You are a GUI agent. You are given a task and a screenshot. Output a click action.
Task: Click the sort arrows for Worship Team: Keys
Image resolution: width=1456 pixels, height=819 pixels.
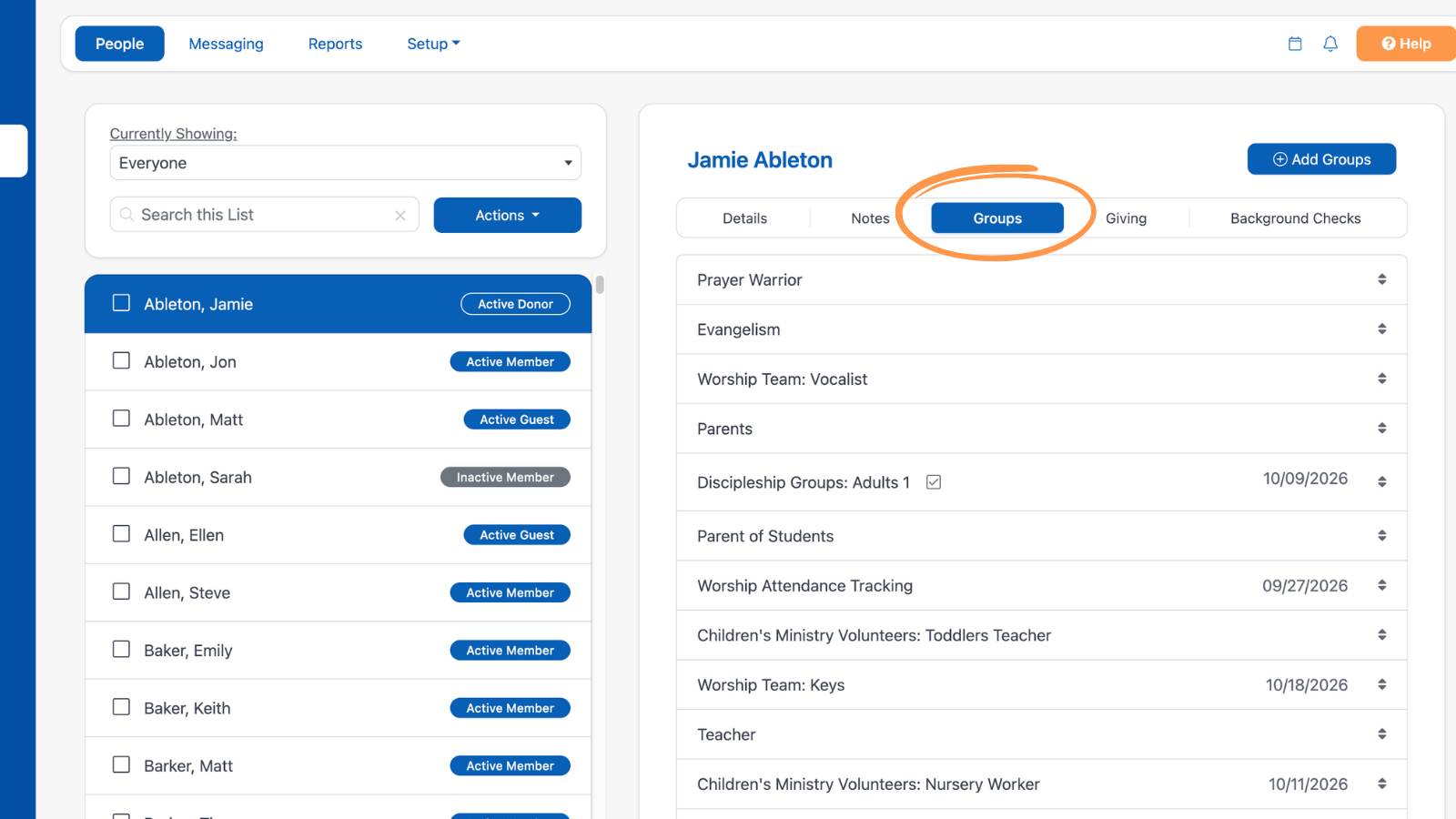(x=1381, y=684)
